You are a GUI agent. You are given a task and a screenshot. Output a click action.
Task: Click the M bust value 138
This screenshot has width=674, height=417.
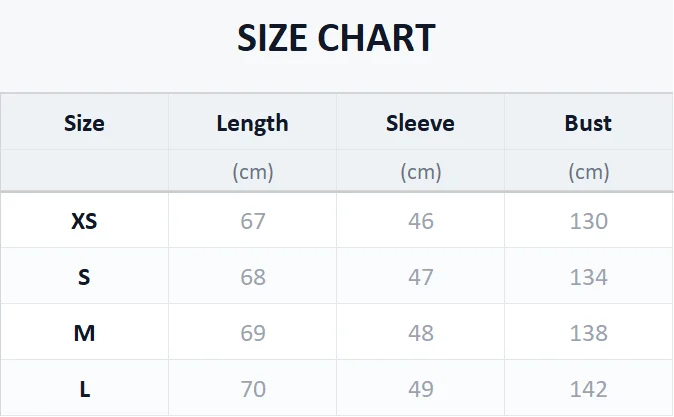point(588,333)
